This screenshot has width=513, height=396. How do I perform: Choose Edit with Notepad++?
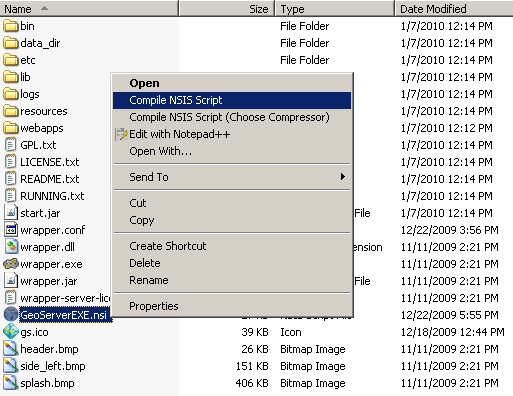[232, 134]
